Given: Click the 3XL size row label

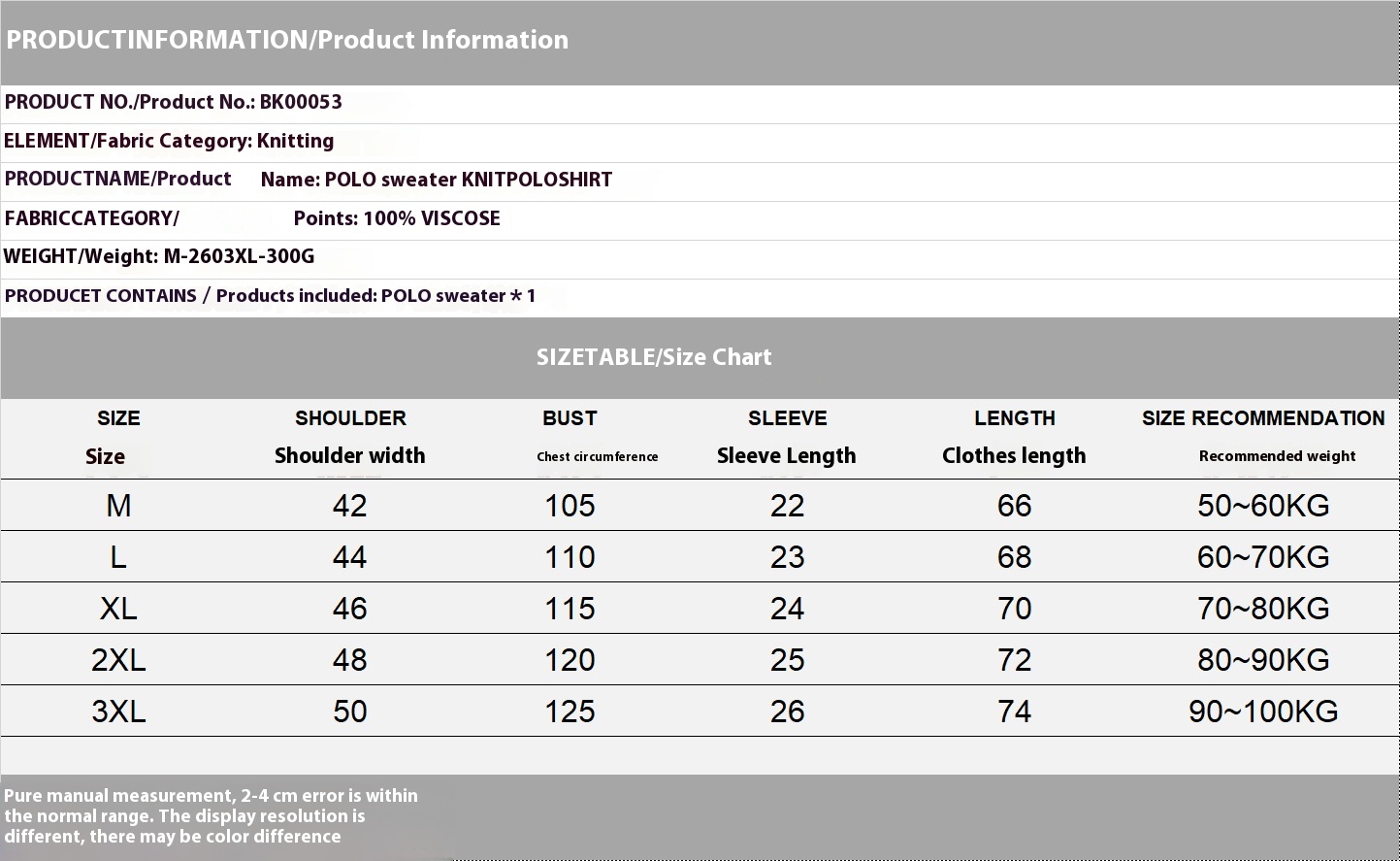Looking at the screenshot, I should pos(118,712).
